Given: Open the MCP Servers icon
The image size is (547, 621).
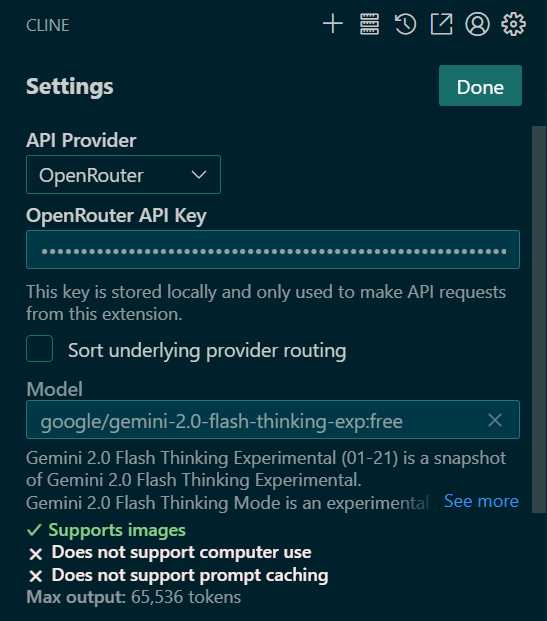Looking at the screenshot, I should click(369, 24).
